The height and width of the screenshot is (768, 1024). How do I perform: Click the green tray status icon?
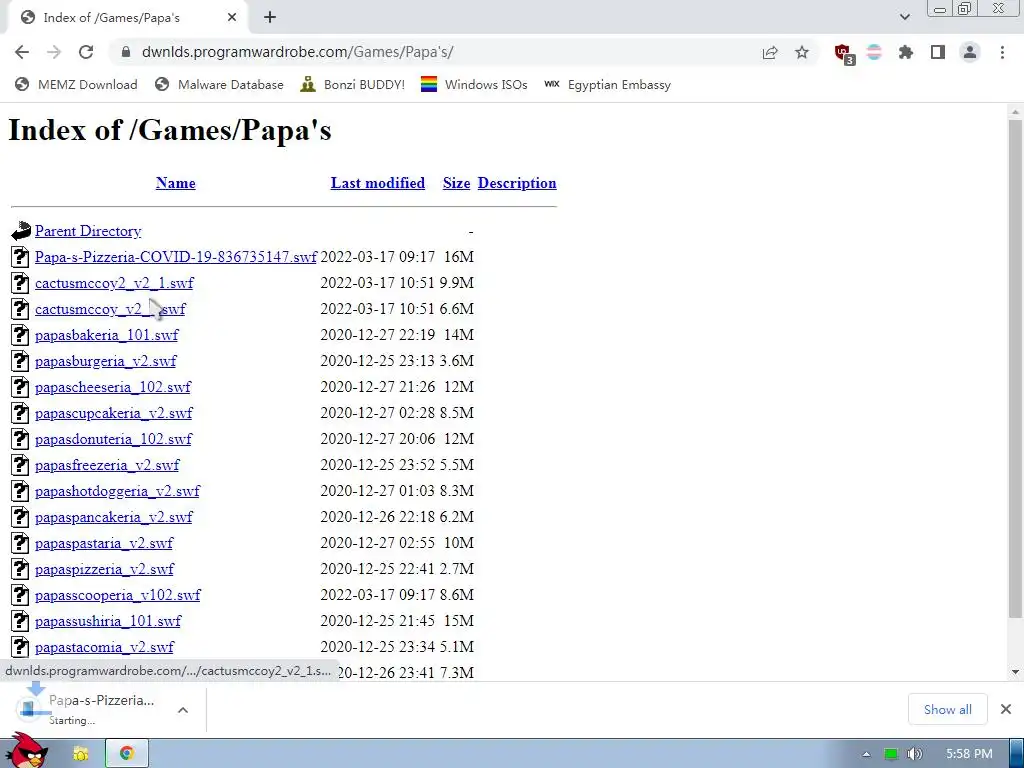(890, 754)
